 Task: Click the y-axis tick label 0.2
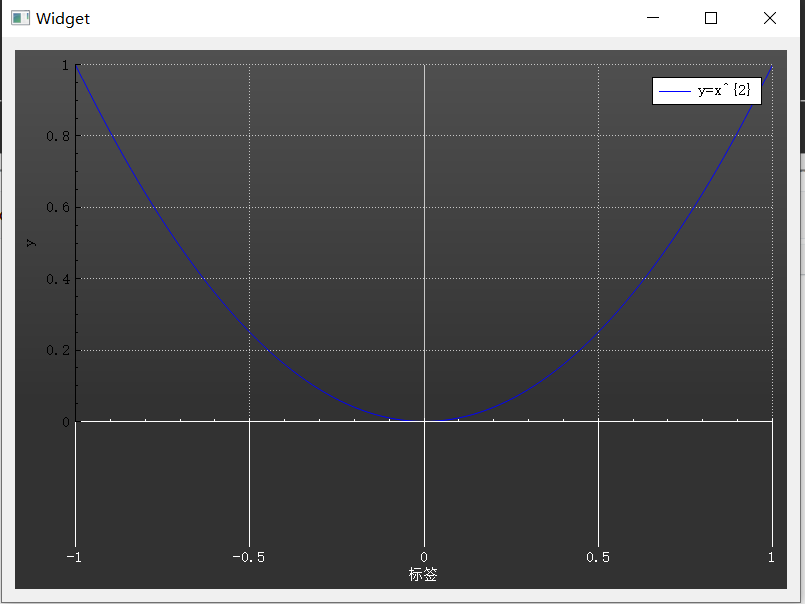(x=58, y=350)
